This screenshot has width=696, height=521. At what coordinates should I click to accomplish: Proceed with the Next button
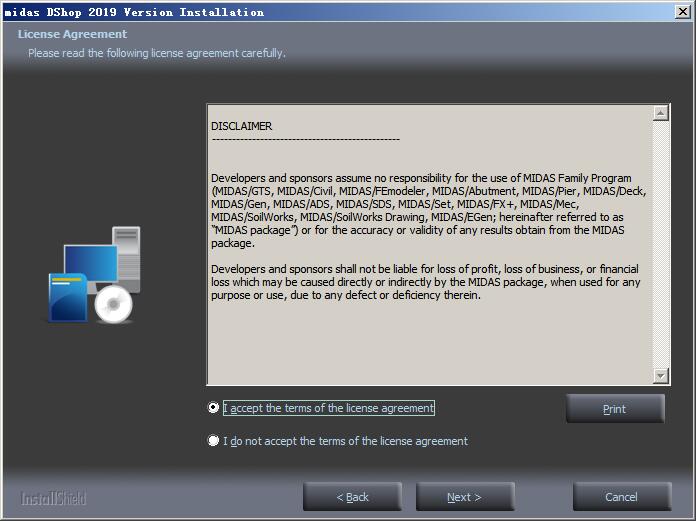click(465, 497)
